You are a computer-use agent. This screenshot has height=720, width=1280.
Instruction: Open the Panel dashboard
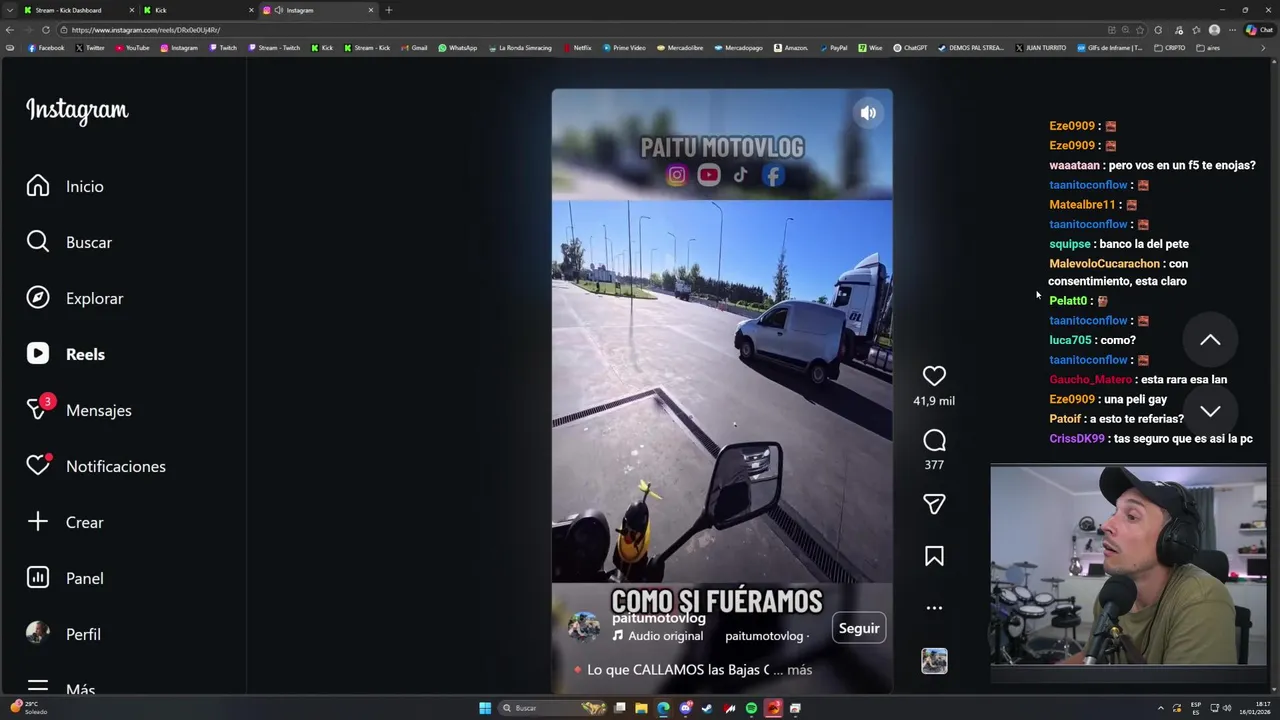coord(65,578)
